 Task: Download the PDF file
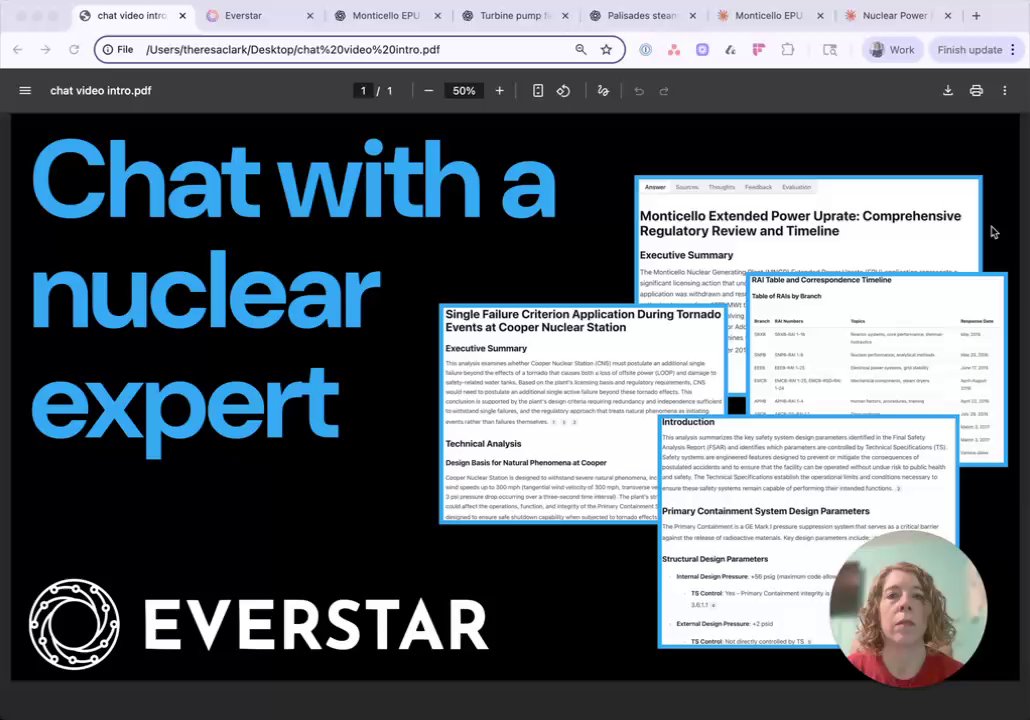tap(948, 91)
